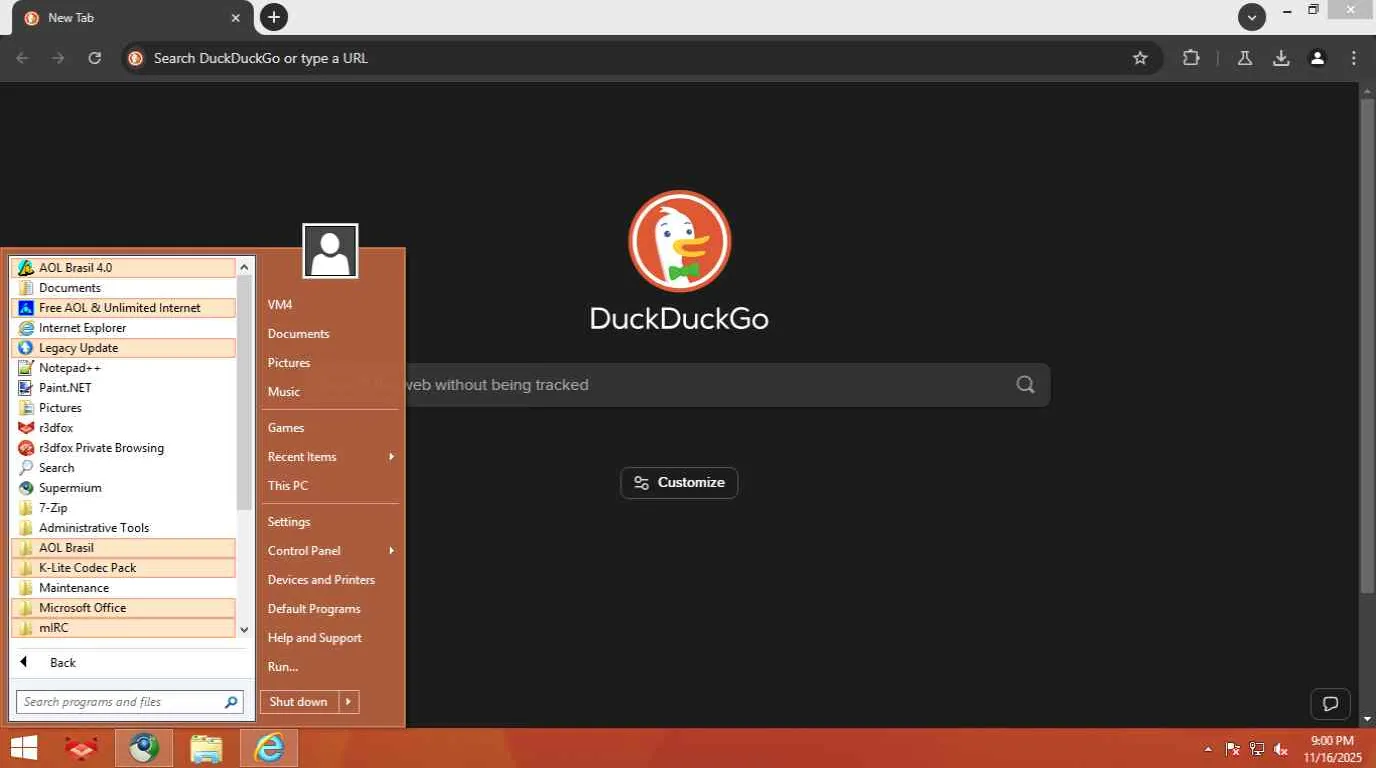Click the Customize button on DuckDuckGo page
This screenshot has width=1376, height=768.
click(679, 483)
